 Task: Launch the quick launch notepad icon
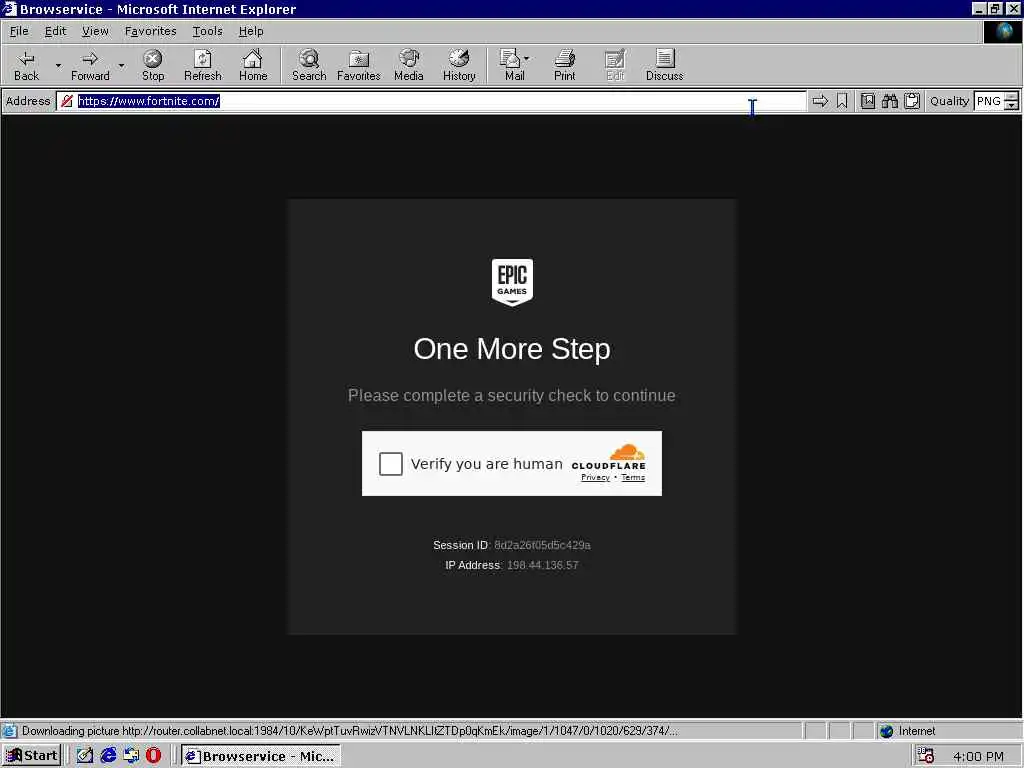pyautogui.click(x=85, y=756)
